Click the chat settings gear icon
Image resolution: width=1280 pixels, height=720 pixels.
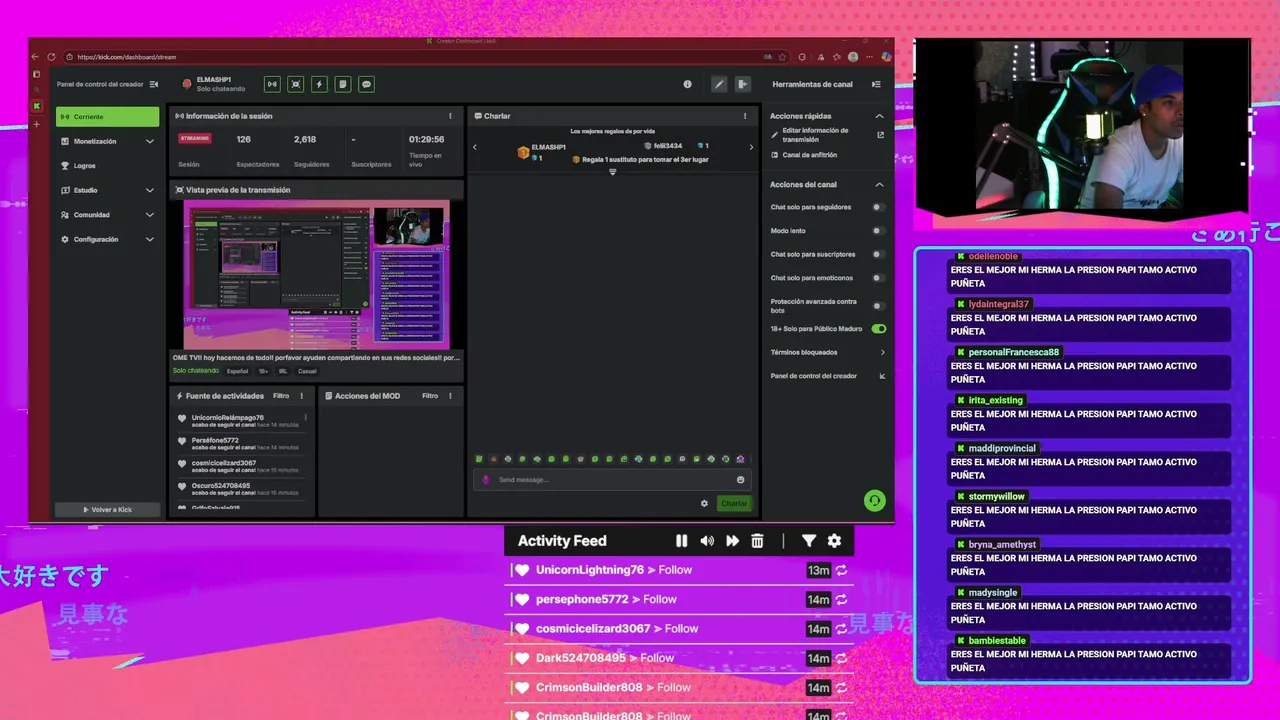[704, 503]
